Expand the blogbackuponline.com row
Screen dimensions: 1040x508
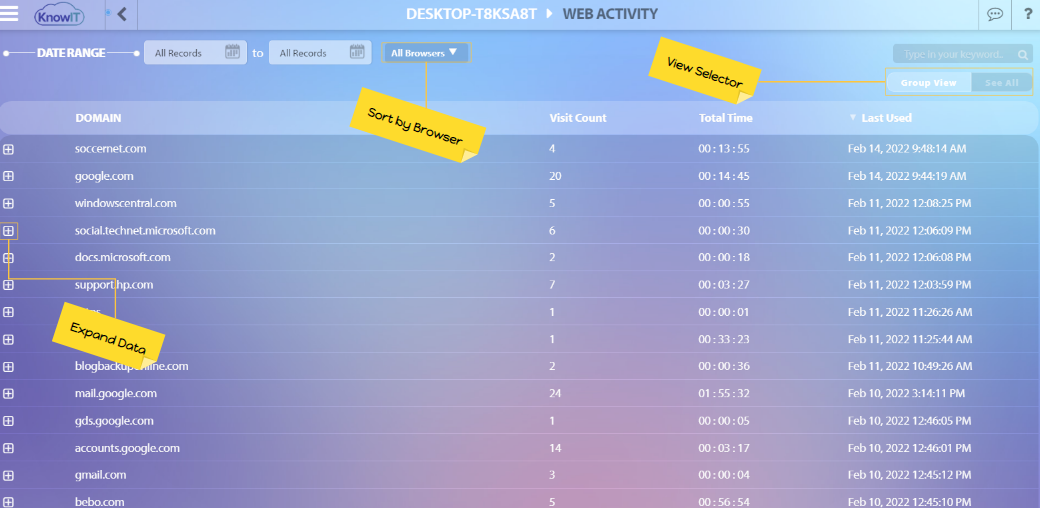8,366
